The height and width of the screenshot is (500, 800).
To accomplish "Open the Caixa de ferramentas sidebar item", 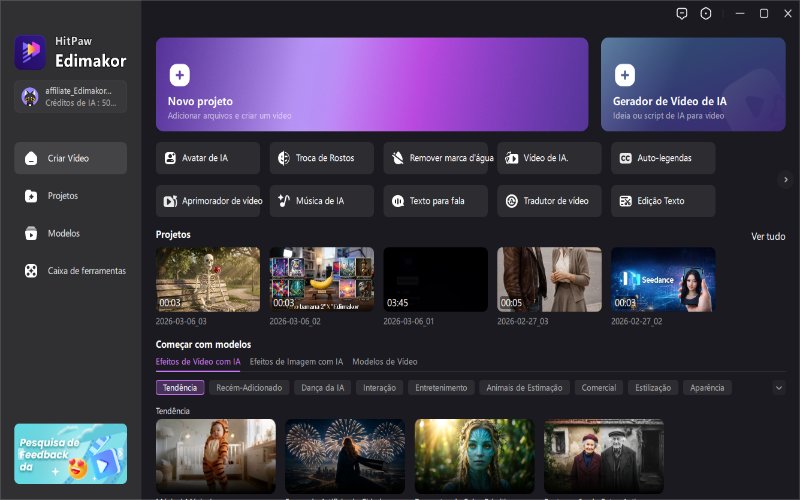I will [70, 271].
